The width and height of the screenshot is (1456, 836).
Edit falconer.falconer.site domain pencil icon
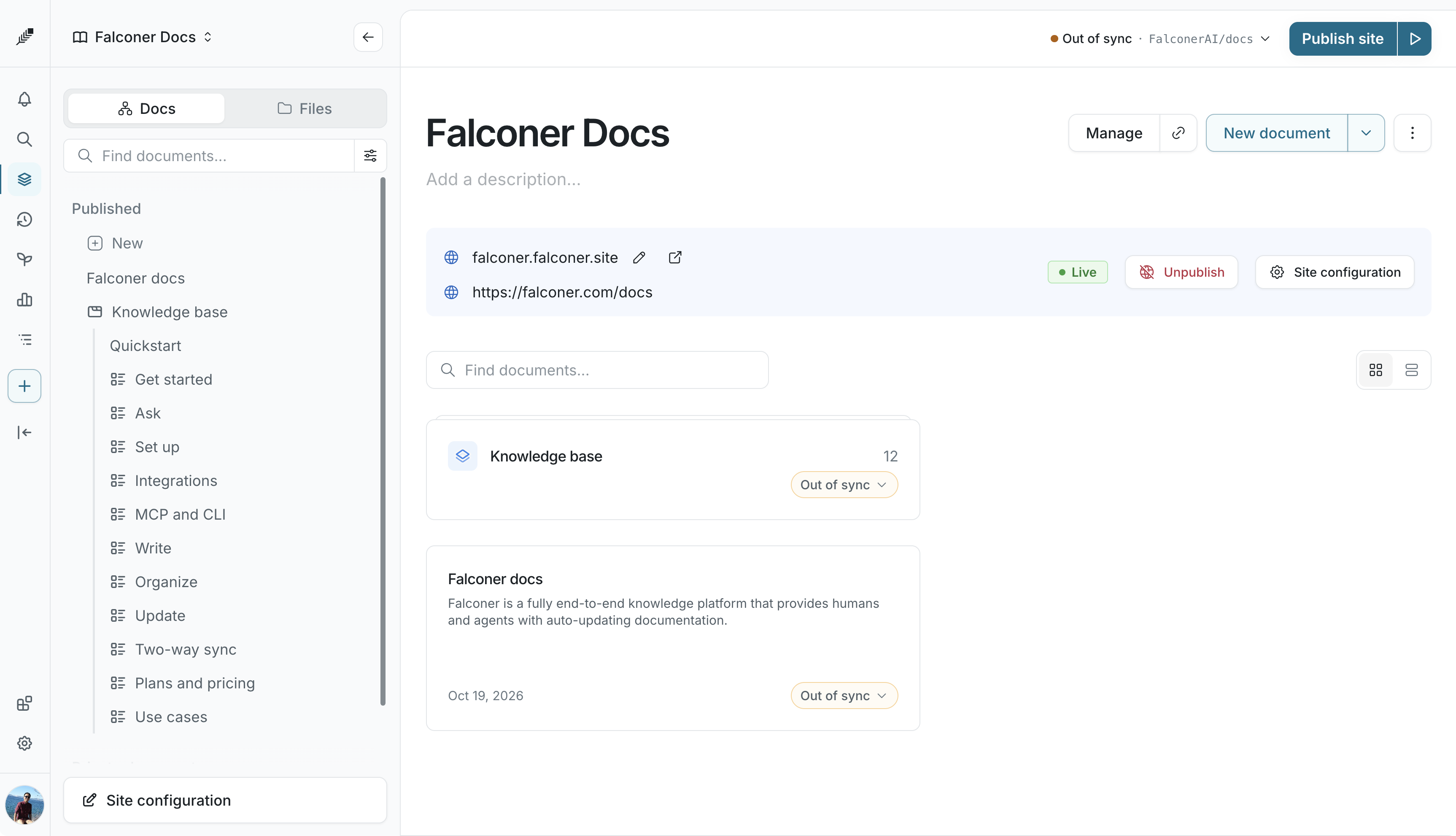pos(639,258)
